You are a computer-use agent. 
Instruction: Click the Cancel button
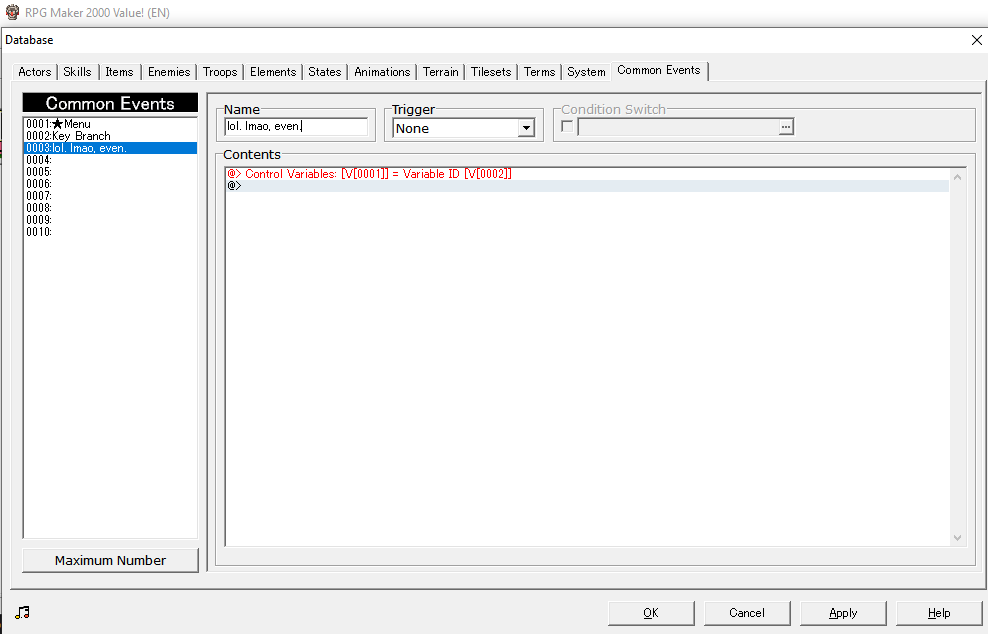coord(747,613)
